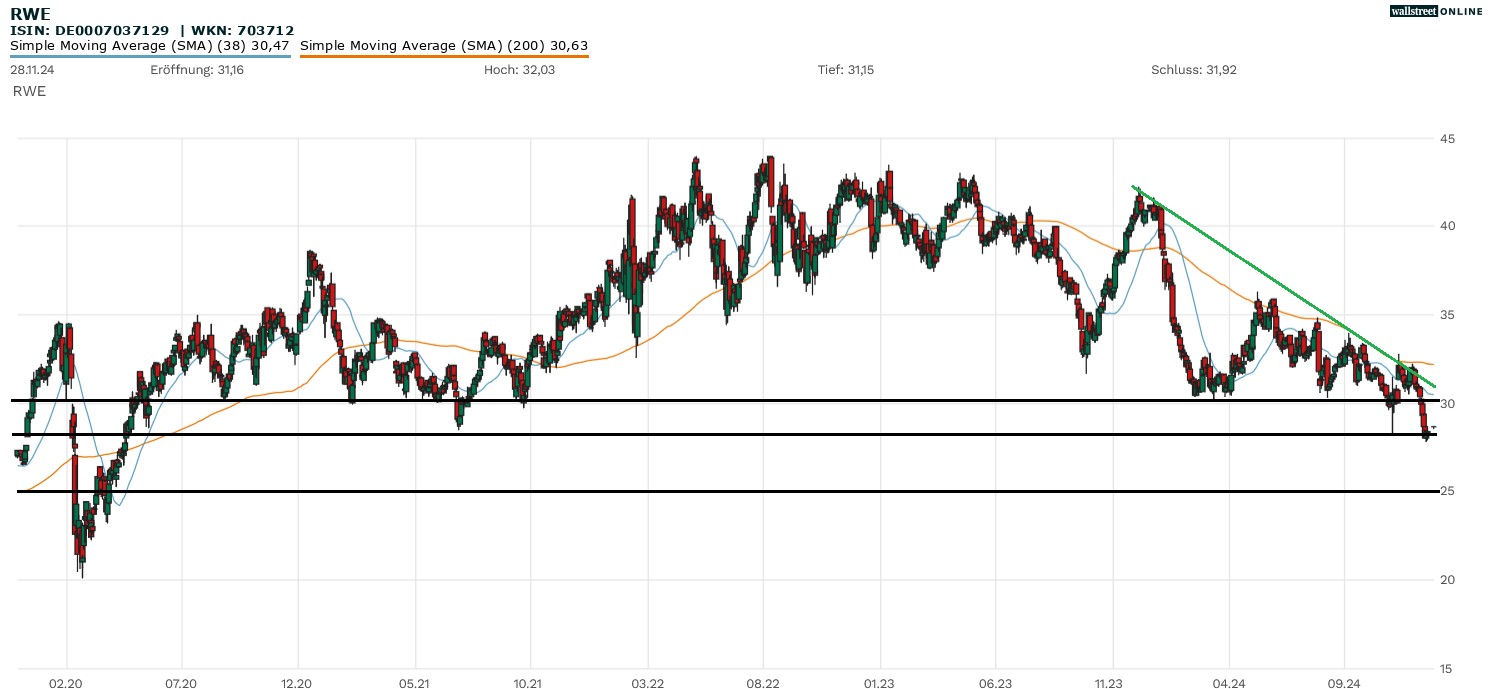Viewport: 1490px width, 689px height.
Task: Click the RWE chart title heading
Action: pos(30,14)
